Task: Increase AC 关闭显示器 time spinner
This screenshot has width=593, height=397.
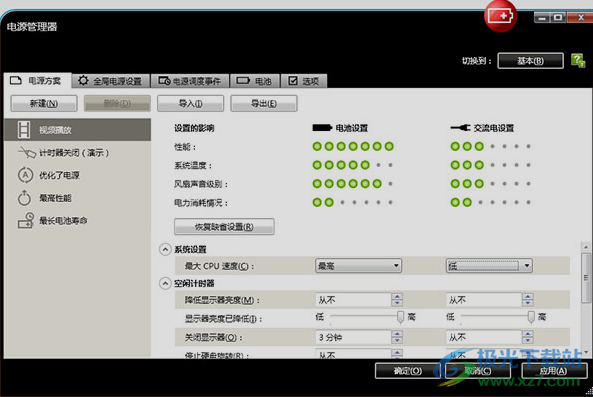Action: 528,334
